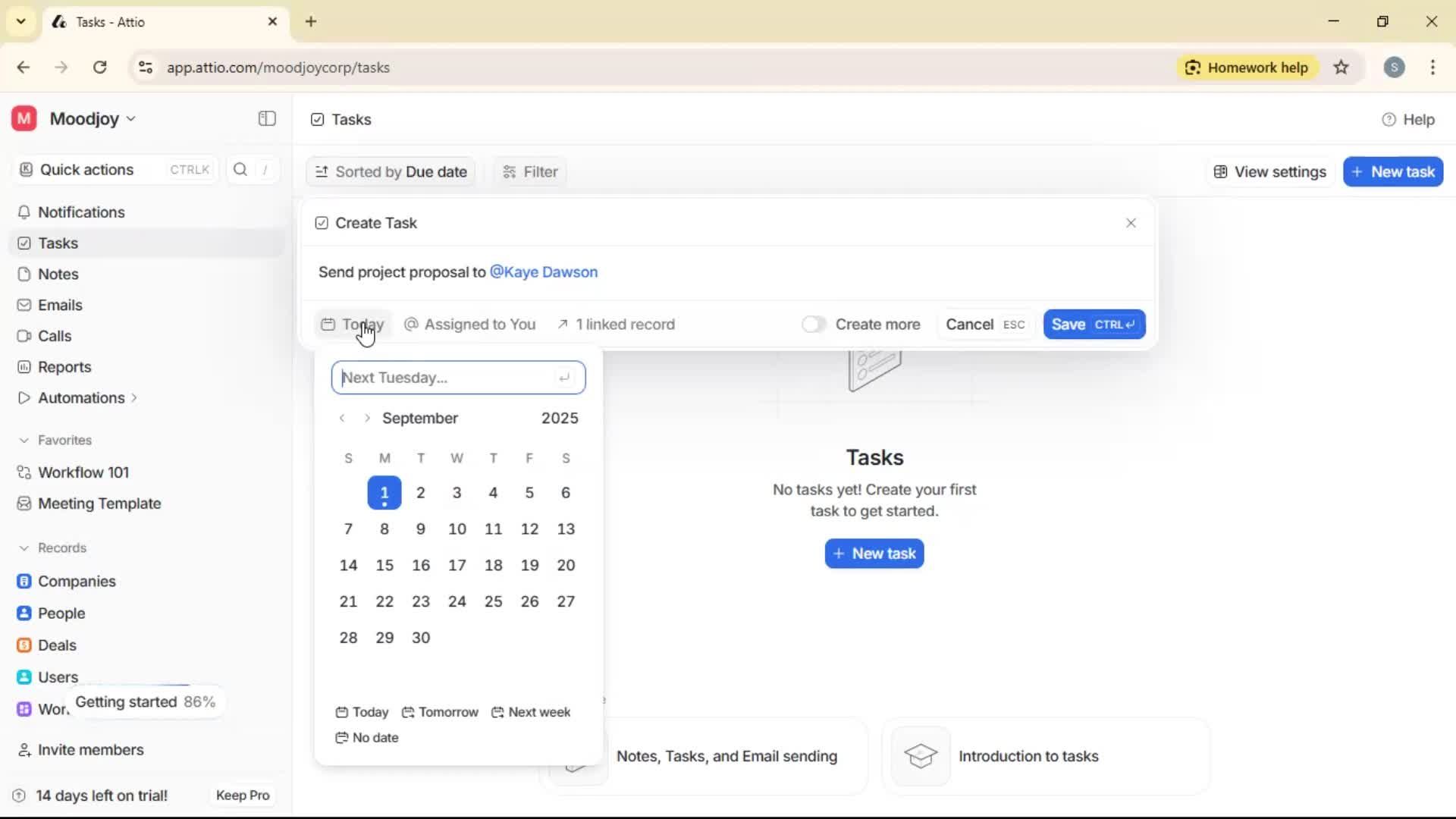The image size is (1456, 819).
Task: Collapse the left sidebar
Action: pos(266,119)
